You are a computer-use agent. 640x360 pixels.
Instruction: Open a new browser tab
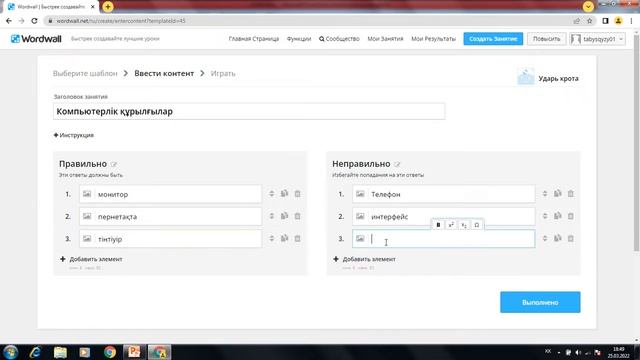pos(108,7)
